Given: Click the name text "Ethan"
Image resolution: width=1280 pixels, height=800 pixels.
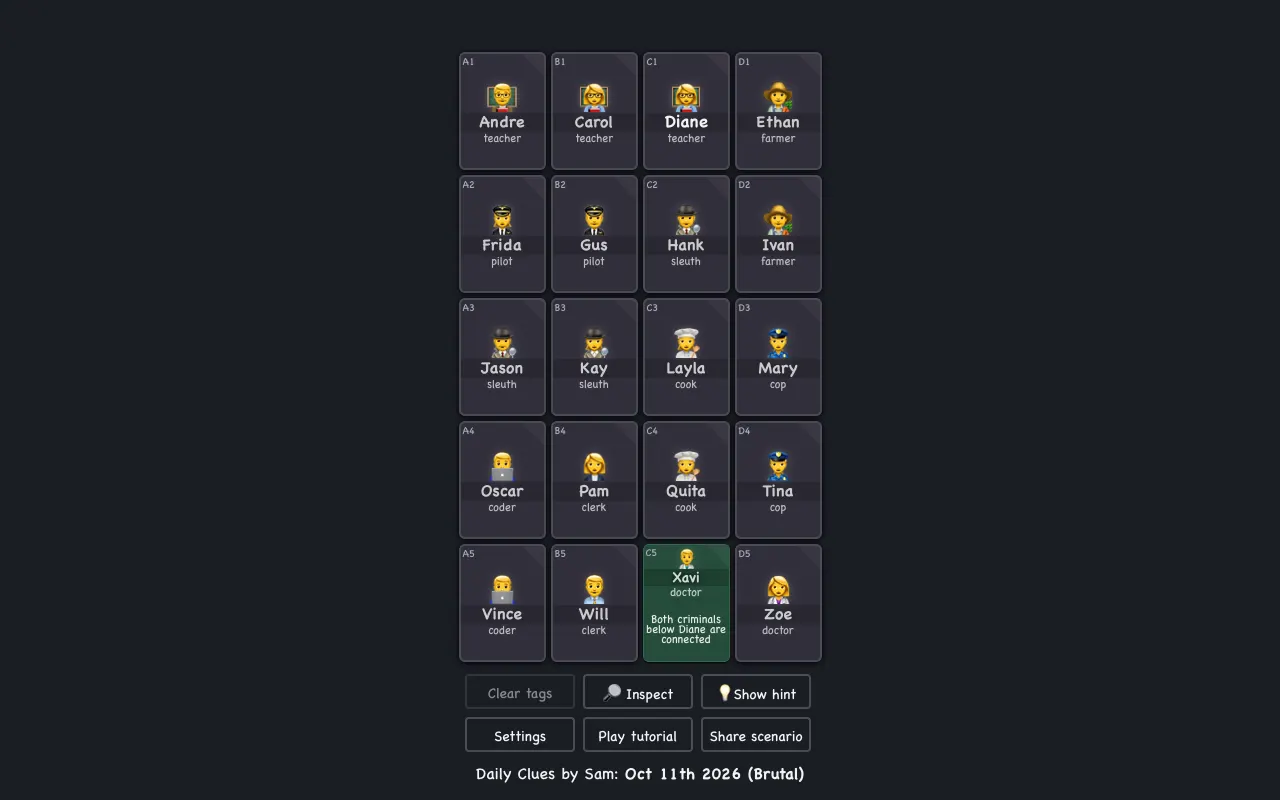Looking at the screenshot, I should [x=778, y=122].
